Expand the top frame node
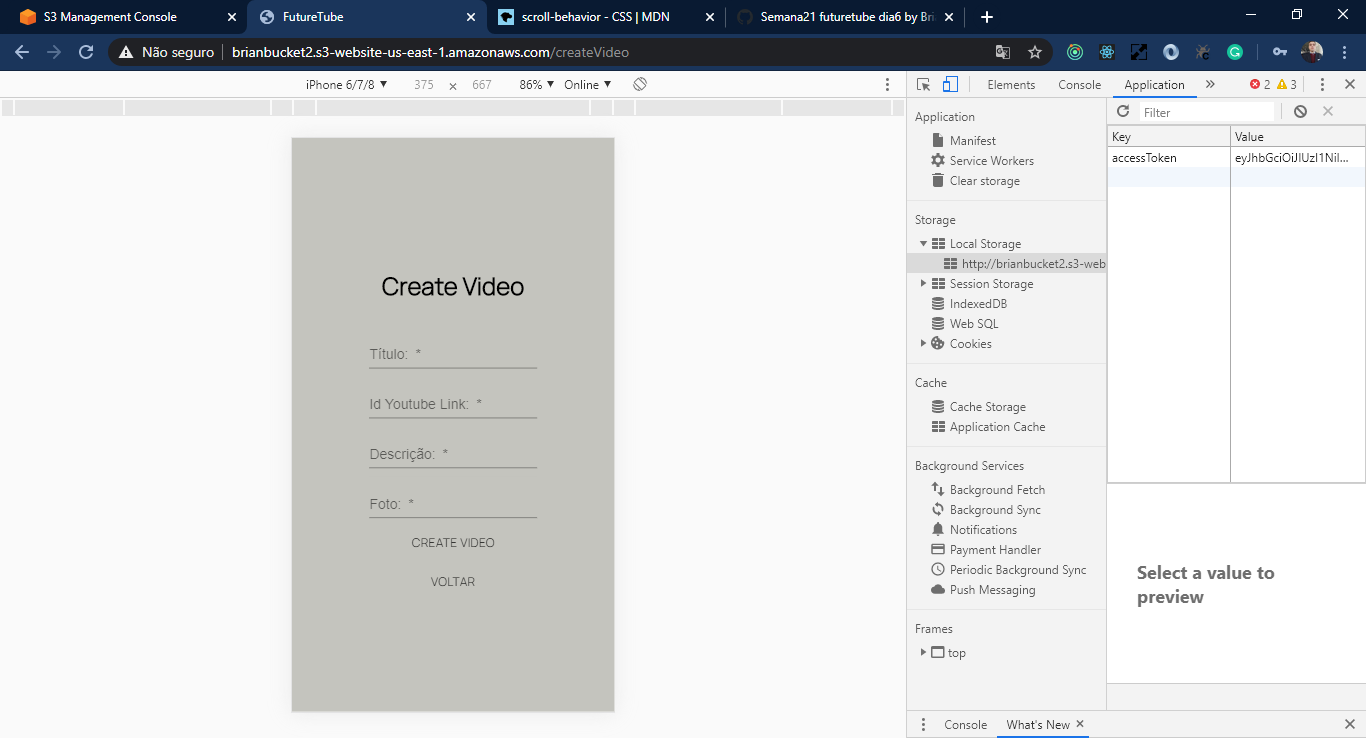 924,653
